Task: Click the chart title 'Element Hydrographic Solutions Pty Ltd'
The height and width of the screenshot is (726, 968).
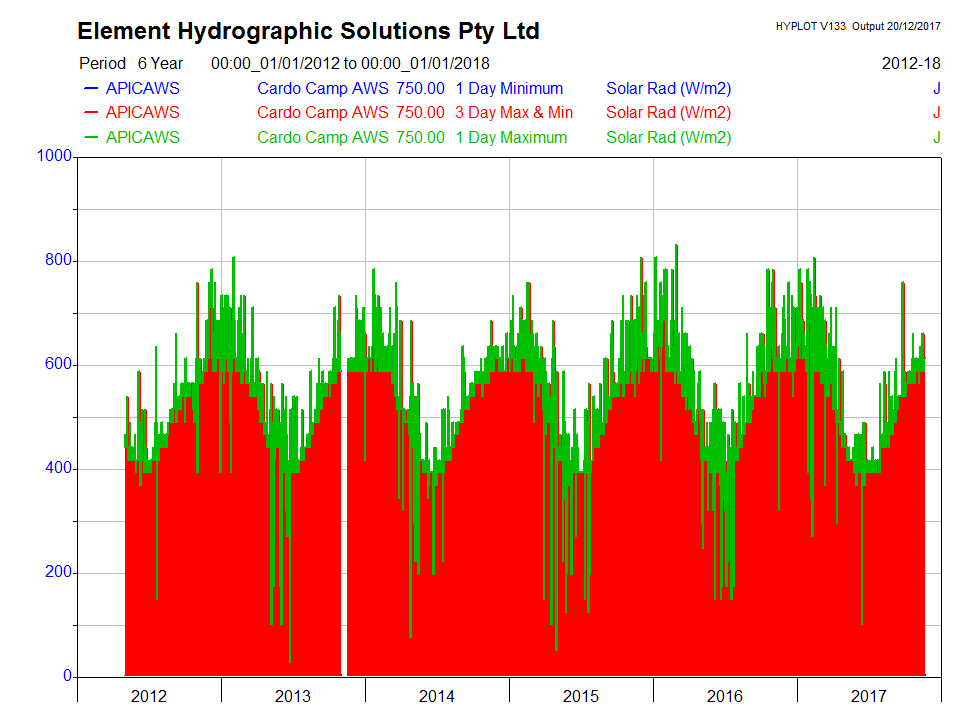Action: point(308,31)
